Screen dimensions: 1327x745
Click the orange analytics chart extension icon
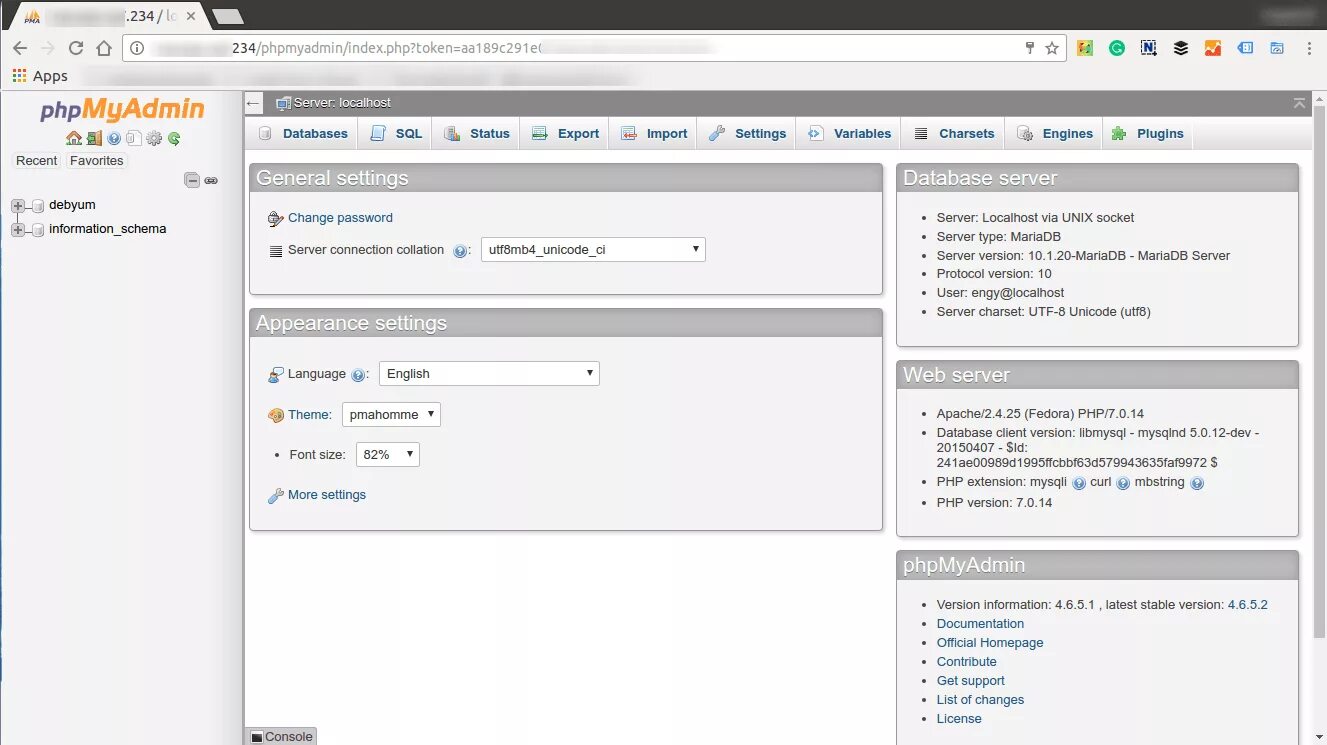click(1213, 48)
